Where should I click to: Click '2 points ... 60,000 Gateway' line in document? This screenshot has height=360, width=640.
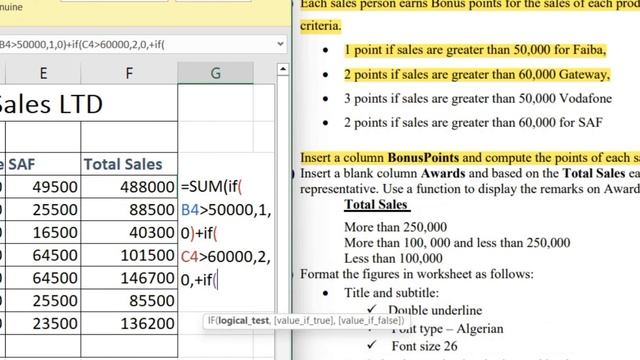coord(477,74)
